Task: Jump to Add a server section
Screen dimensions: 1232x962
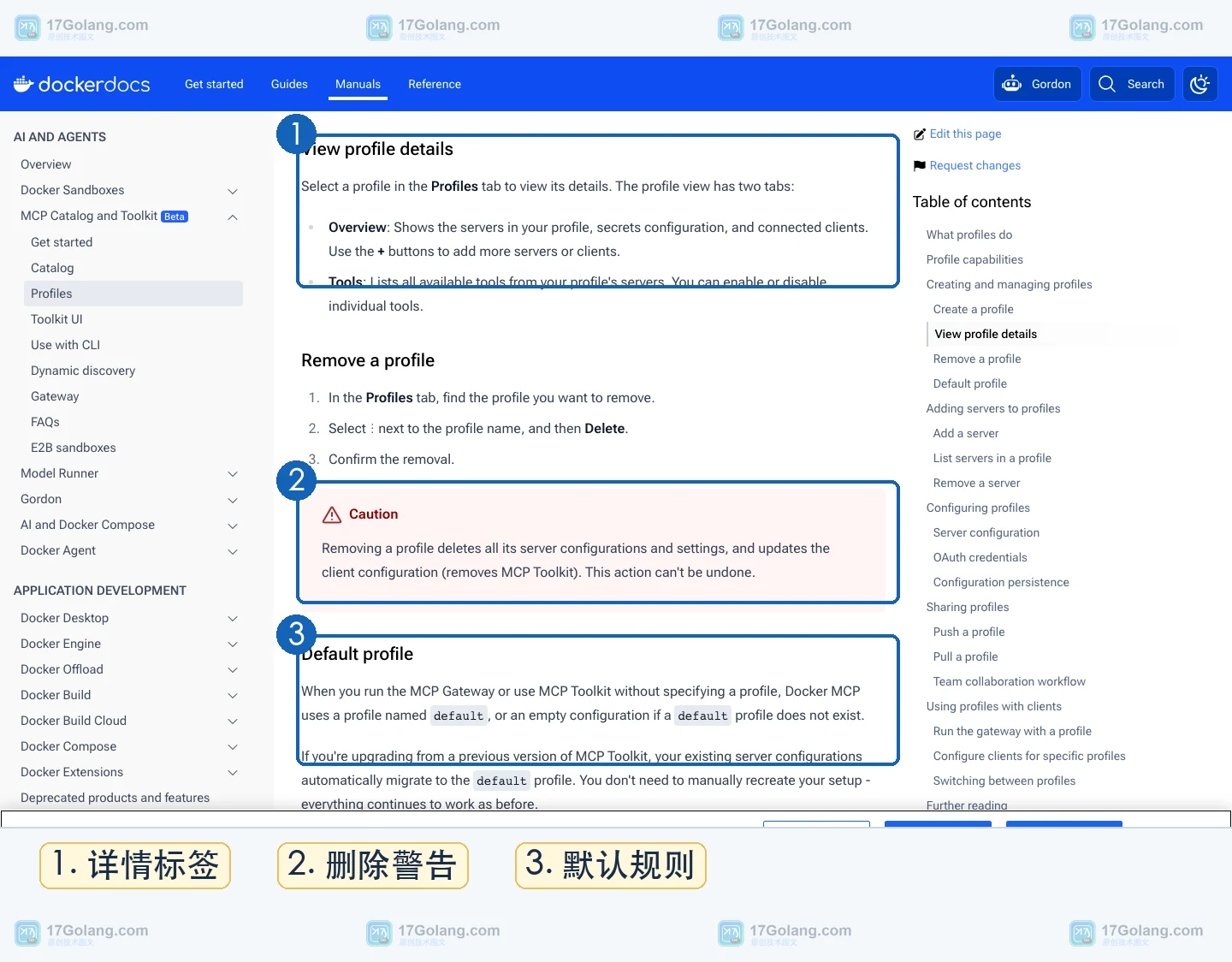Action: point(966,433)
